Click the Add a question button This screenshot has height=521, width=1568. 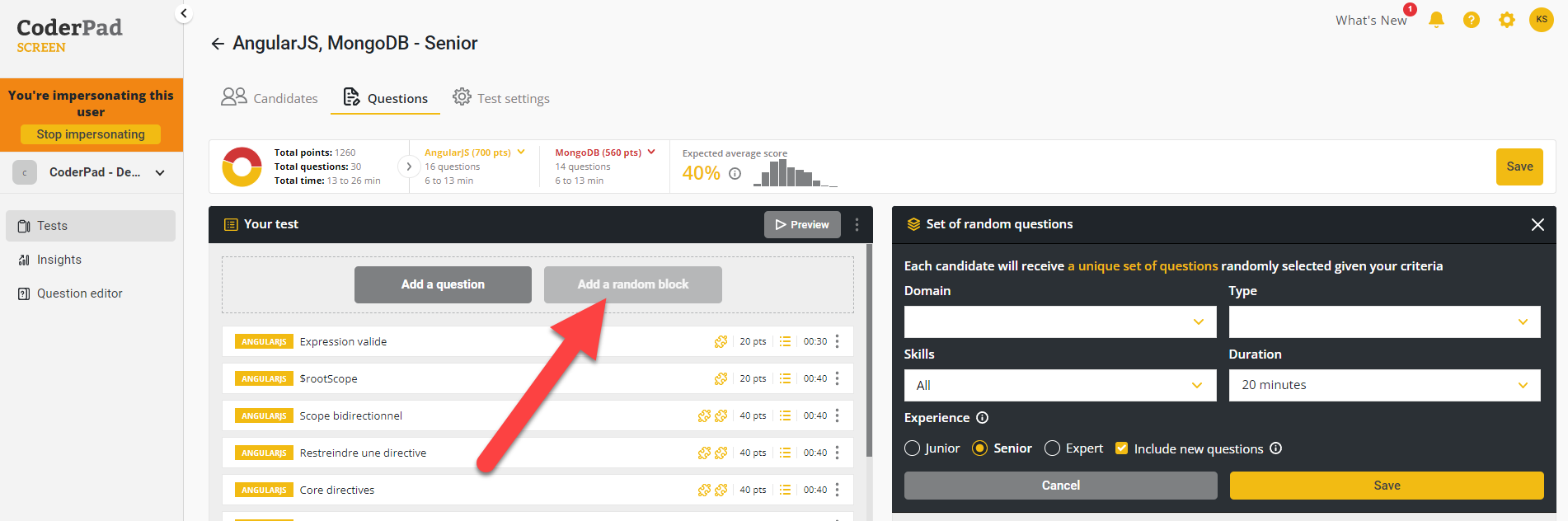pos(443,284)
